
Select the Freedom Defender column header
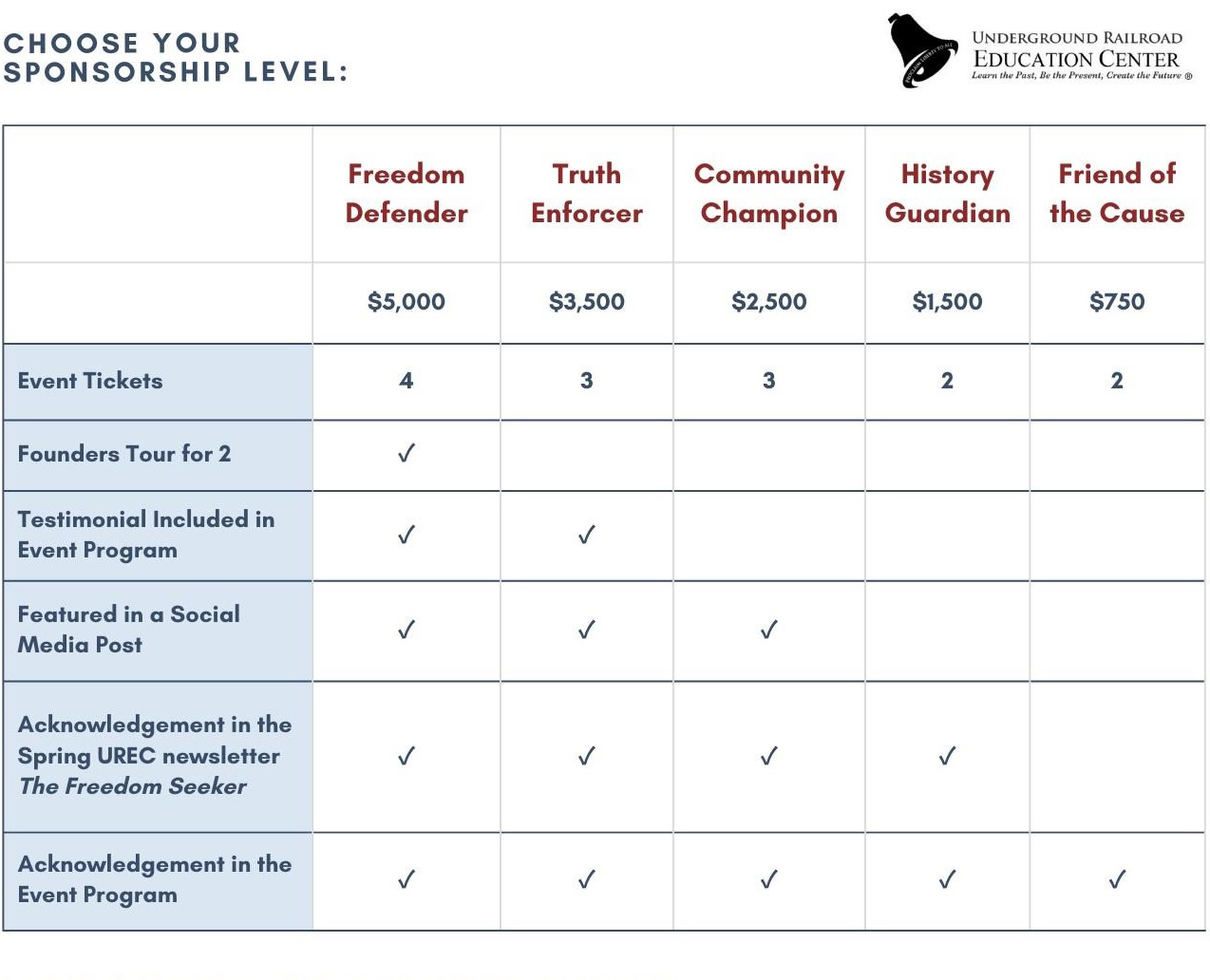pos(406,194)
